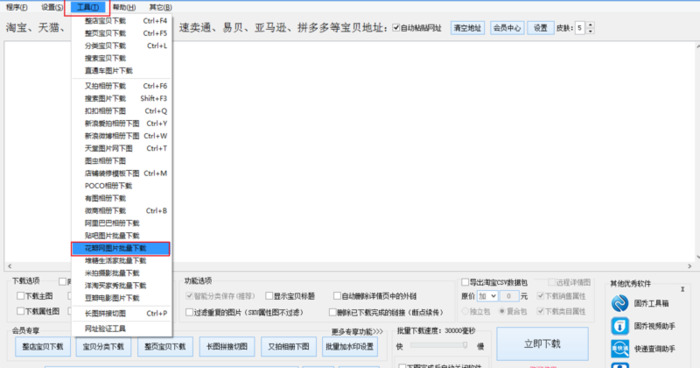This screenshot has width=700, height=368.
Task: Select POCO相册下载 menu entry
Action: point(121,186)
